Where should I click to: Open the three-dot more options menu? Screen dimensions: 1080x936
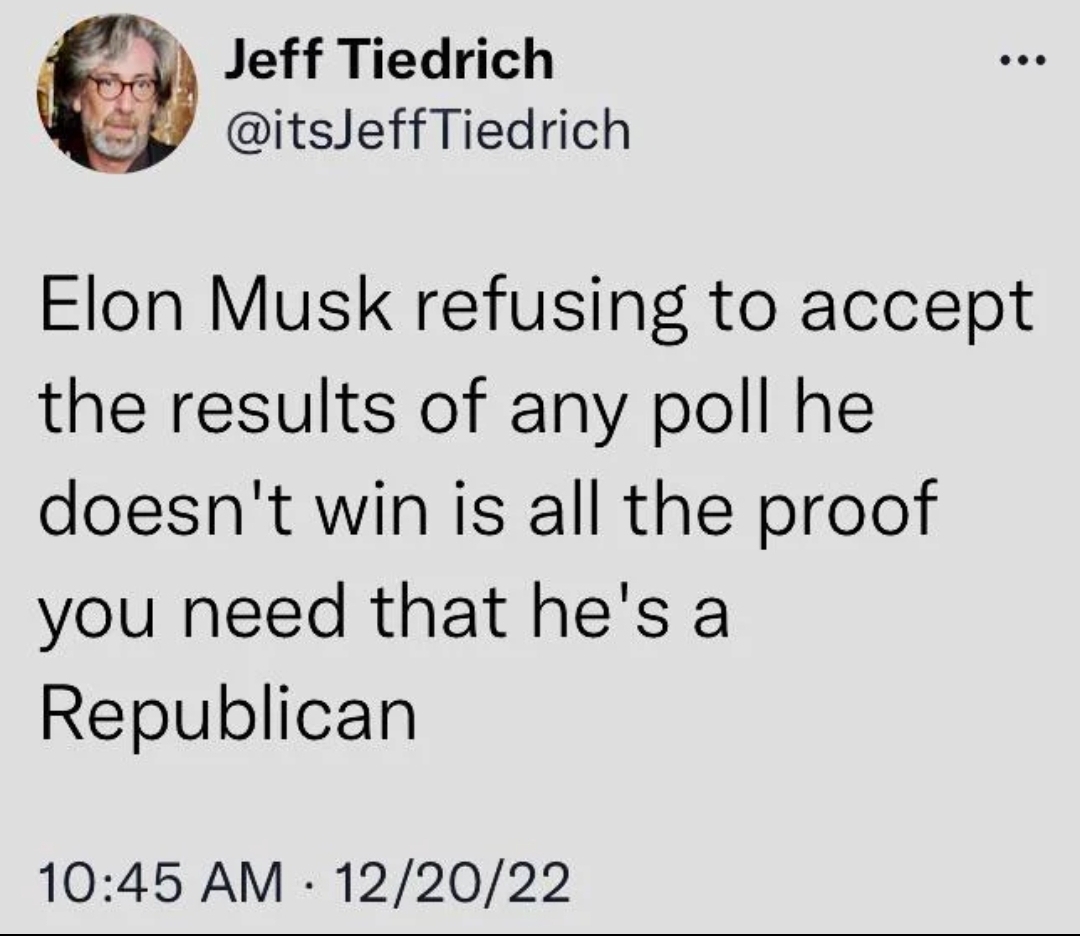pyautogui.click(x=1022, y=62)
